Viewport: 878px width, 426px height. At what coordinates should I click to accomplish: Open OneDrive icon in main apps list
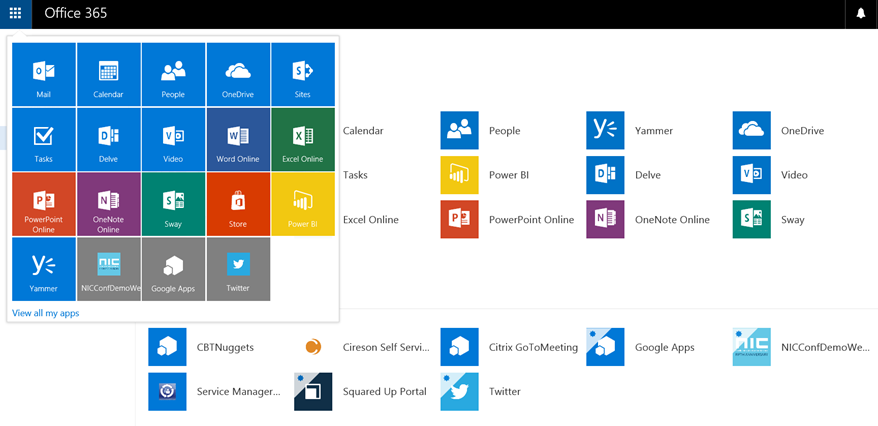(751, 130)
